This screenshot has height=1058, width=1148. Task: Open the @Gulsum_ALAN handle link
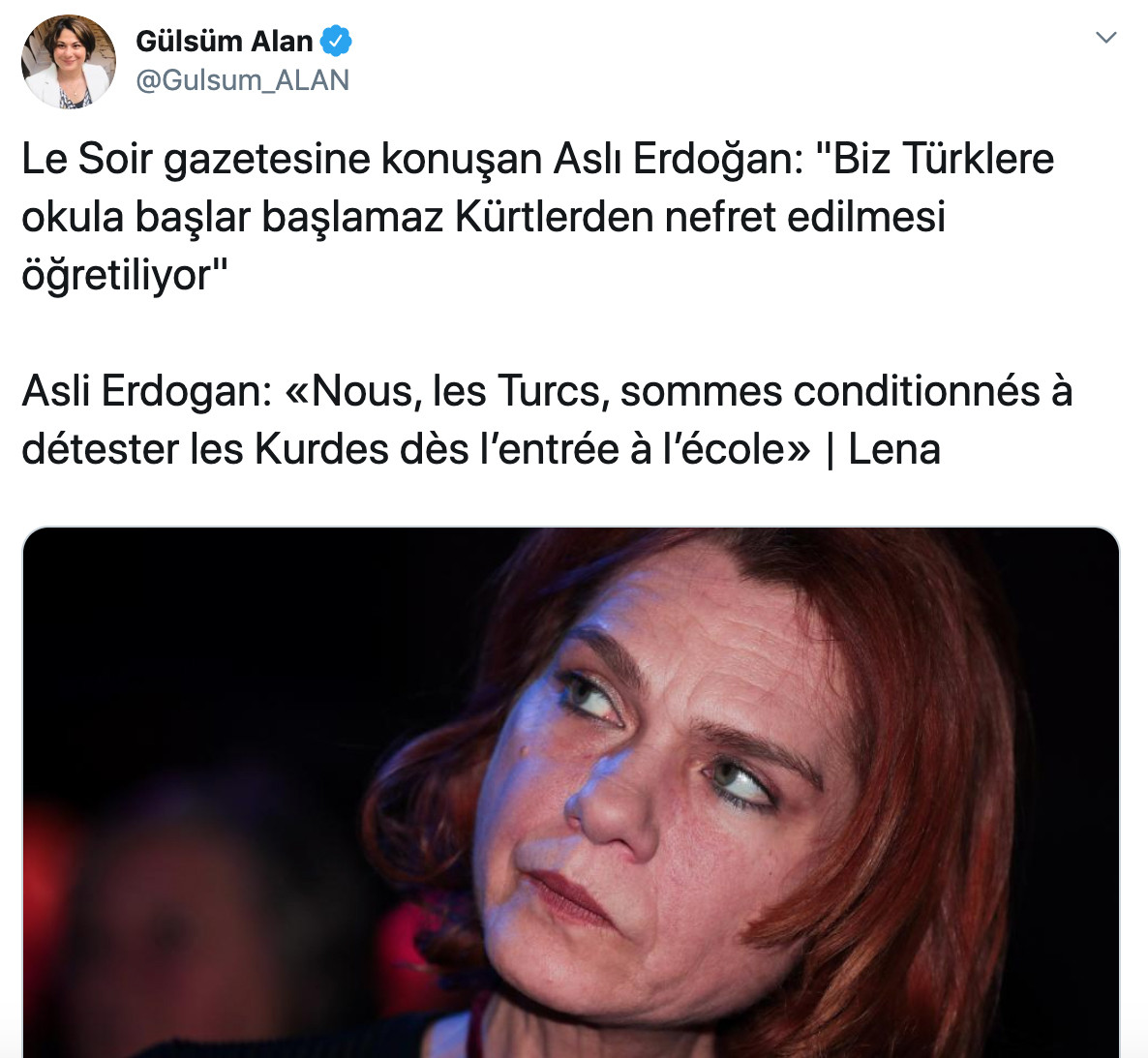click(242, 79)
